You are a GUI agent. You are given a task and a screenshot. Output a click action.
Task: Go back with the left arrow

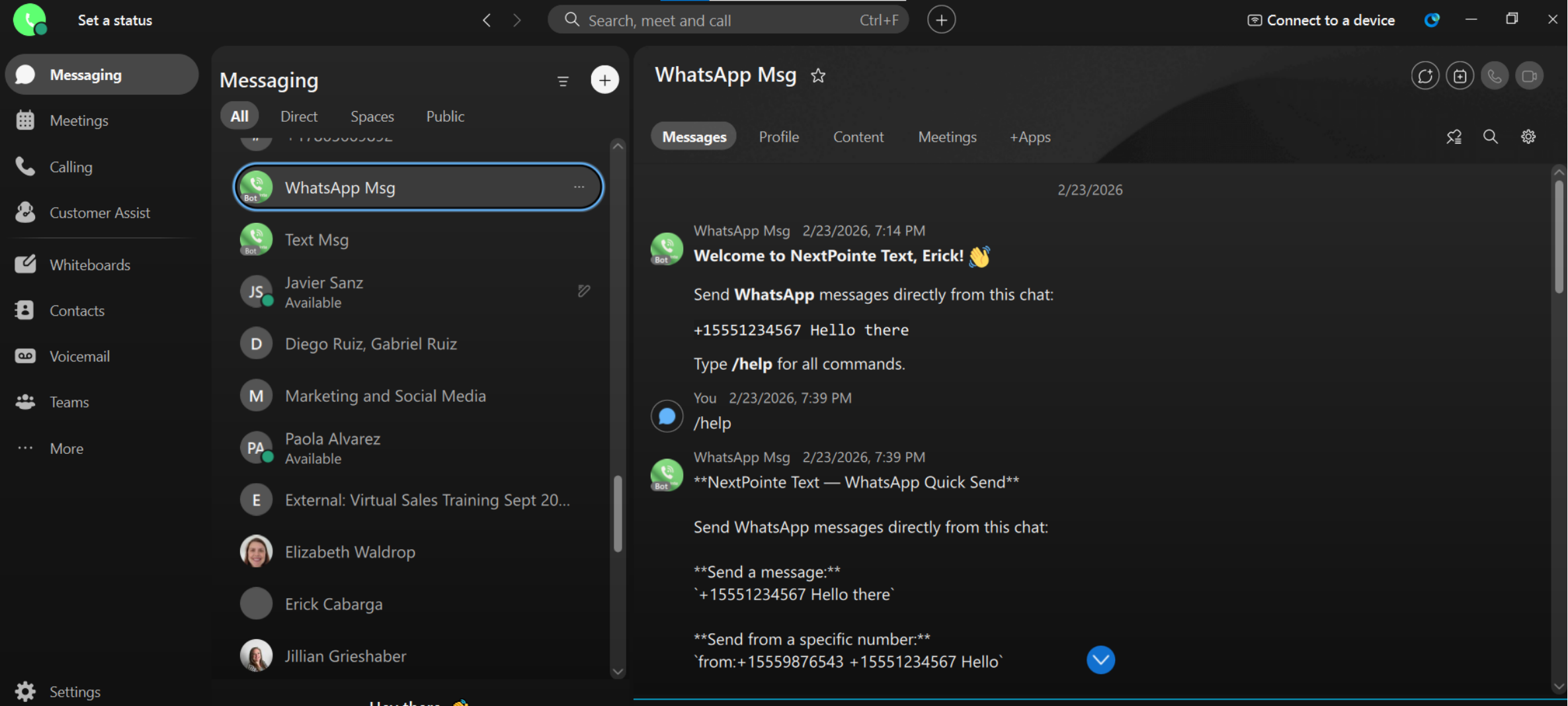pyautogui.click(x=487, y=21)
